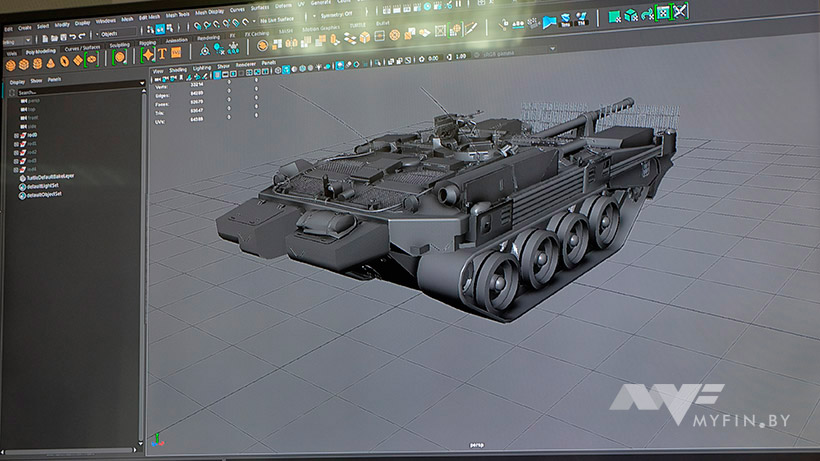Expand the lod4 node in Outliner
820x461 pixels.
[17, 168]
